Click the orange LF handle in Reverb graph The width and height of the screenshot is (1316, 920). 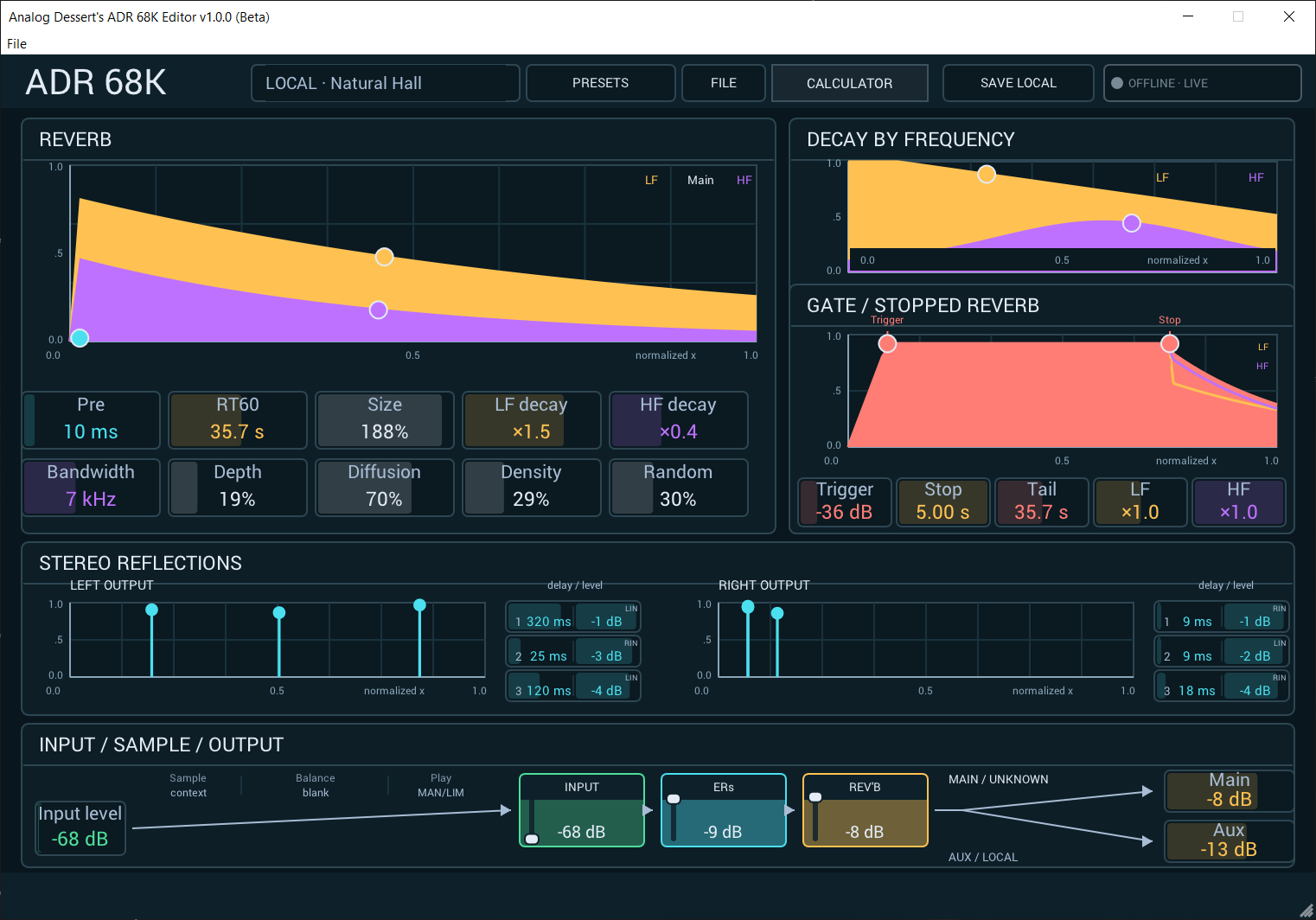click(385, 257)
